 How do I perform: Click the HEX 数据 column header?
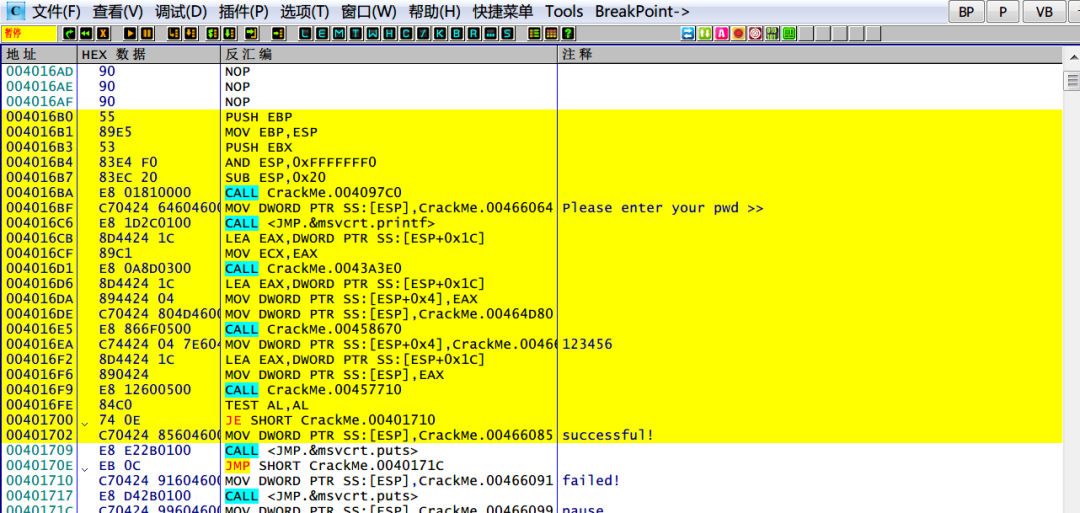149,54
